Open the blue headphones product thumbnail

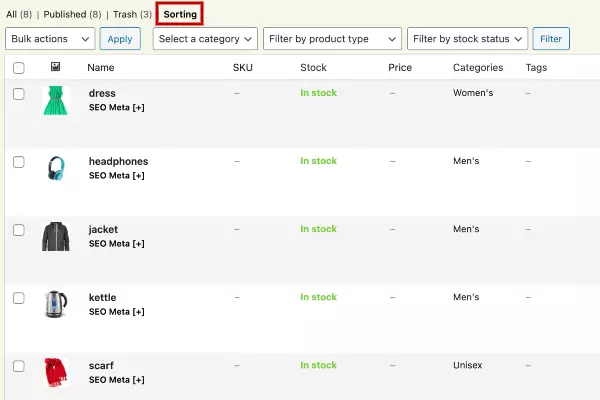(55, 168)
